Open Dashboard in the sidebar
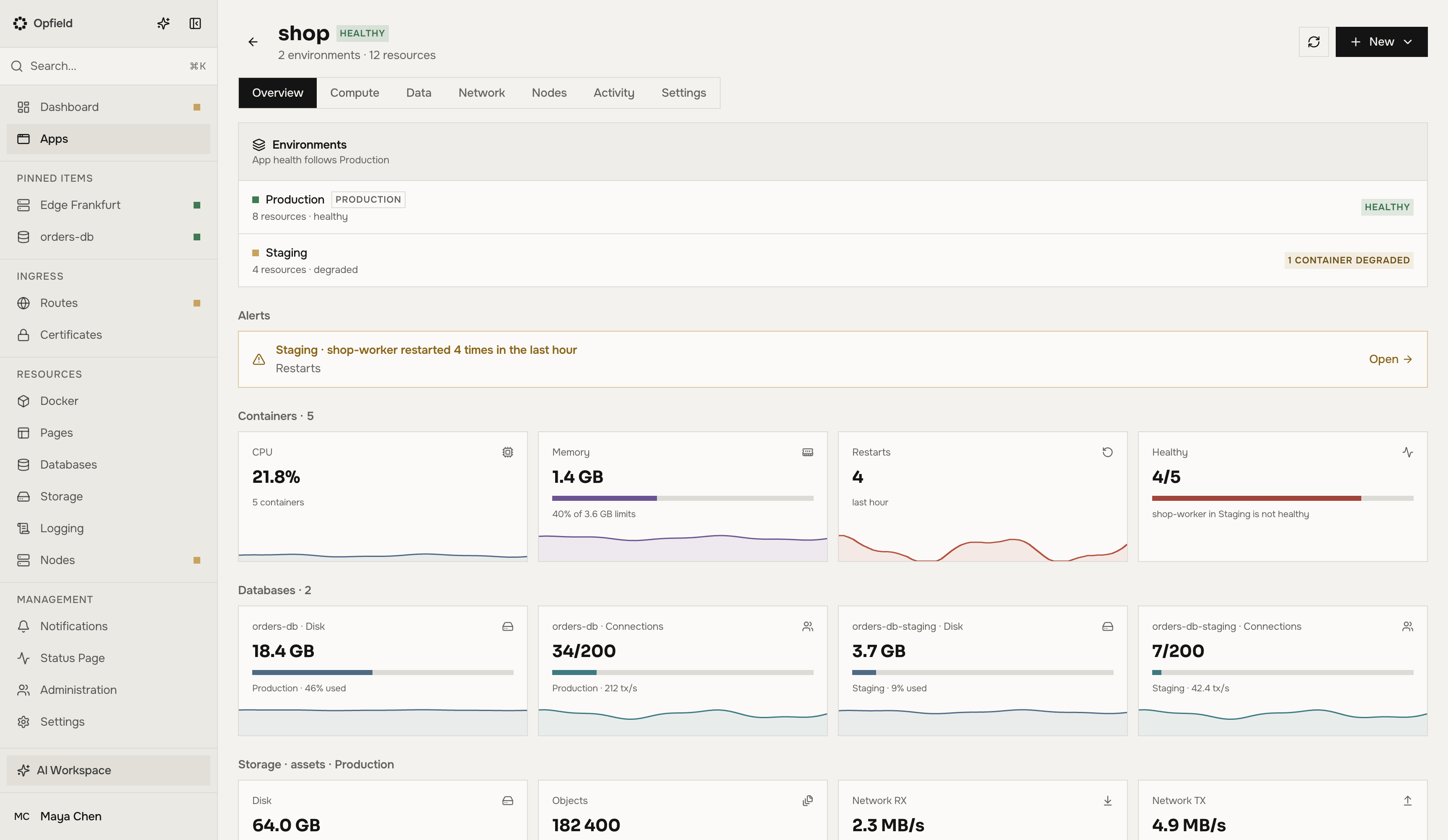The width and height of the screenshot is (1448, 840). (x=109, y=107)
